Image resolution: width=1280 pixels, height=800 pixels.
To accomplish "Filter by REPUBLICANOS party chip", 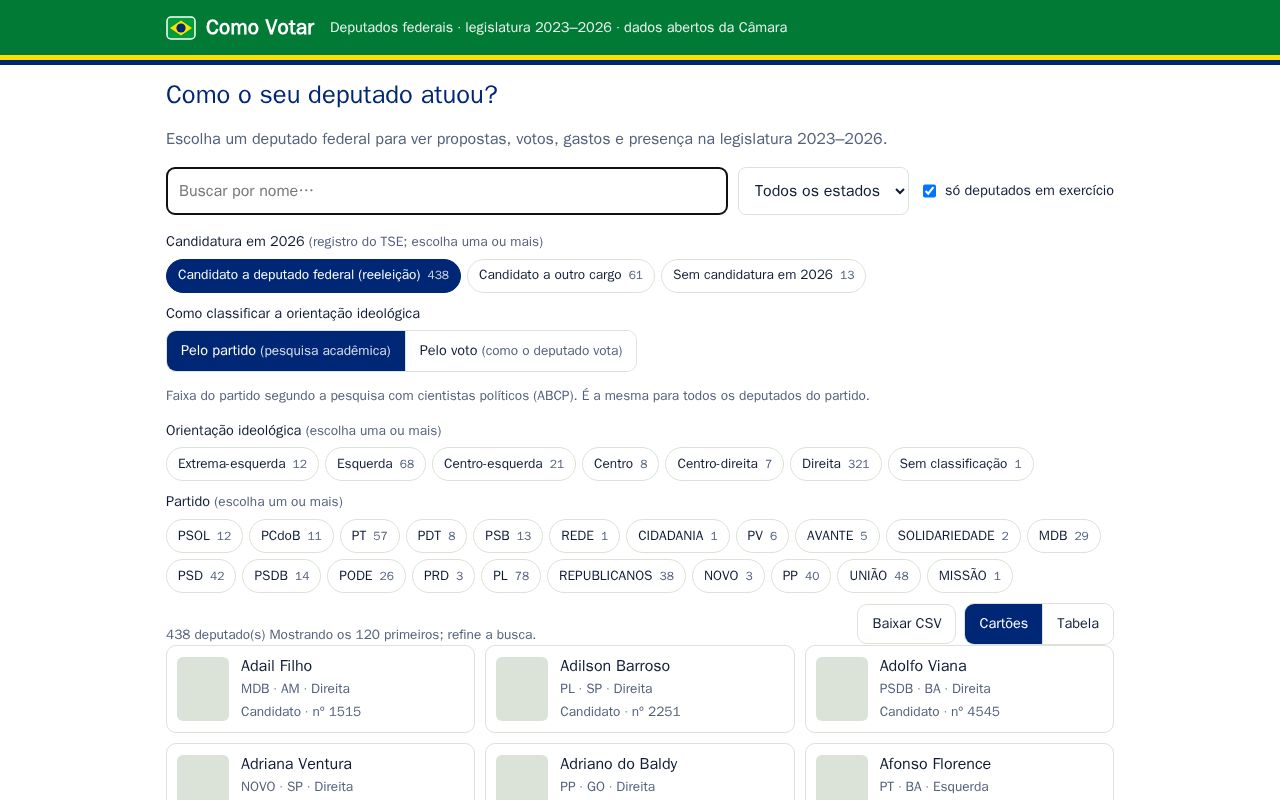I will tap(616, 576).
